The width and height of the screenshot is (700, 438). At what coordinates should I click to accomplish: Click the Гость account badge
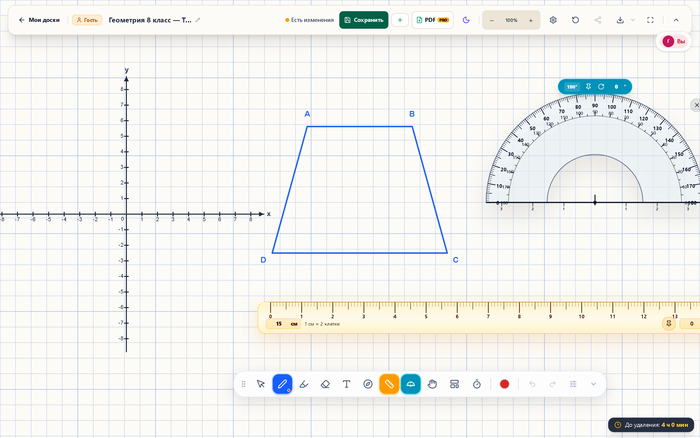click(x=87, y=20)
